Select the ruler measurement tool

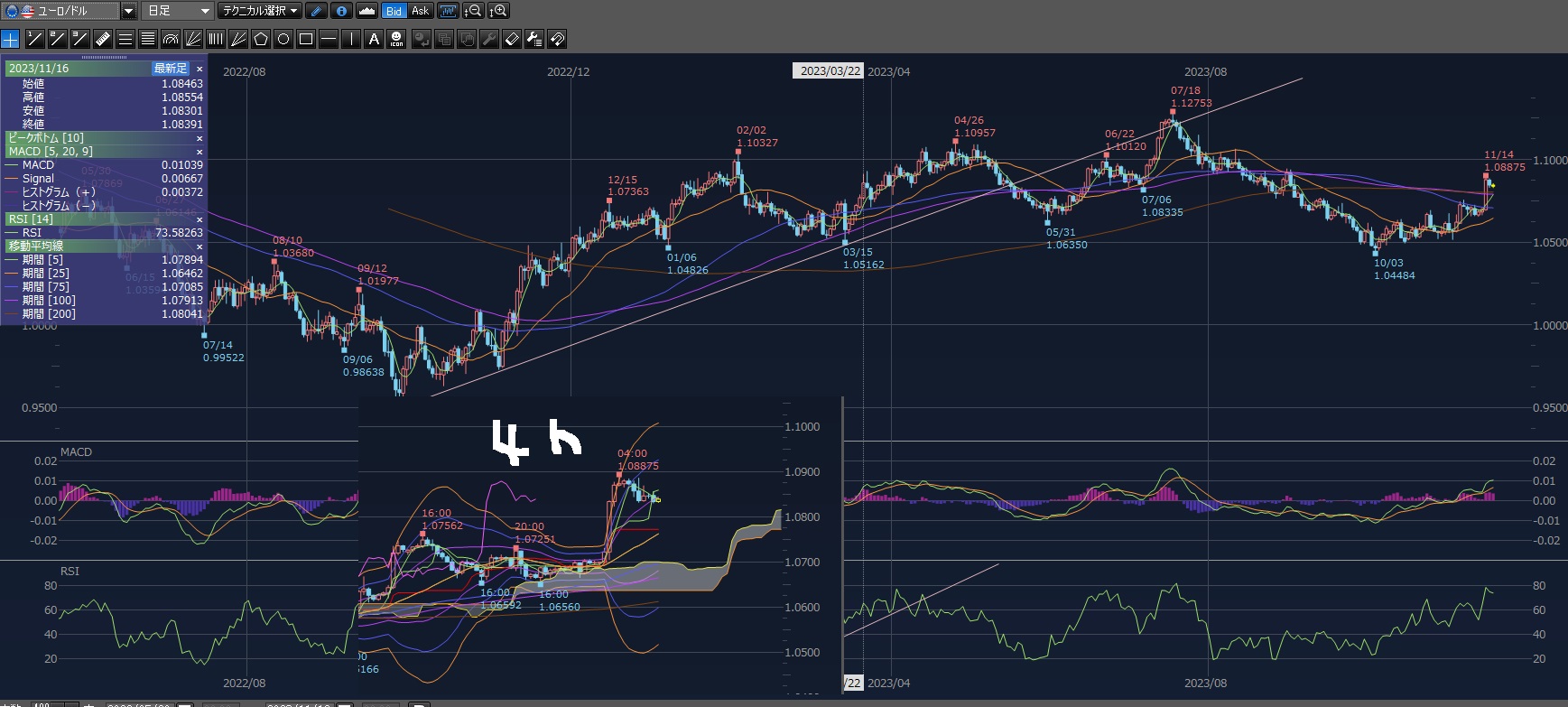(x=103, y=39)
